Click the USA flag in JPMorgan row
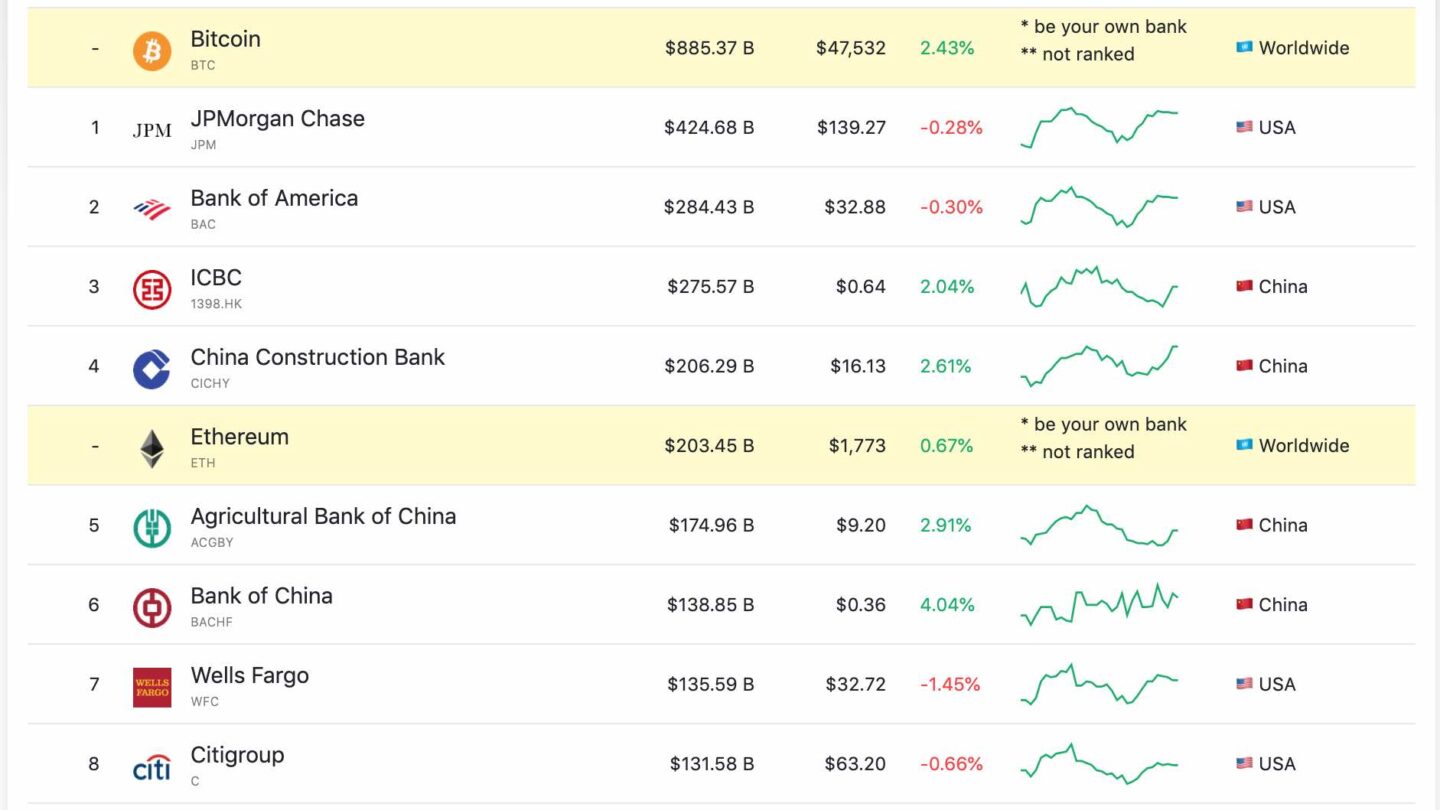Viewport: 1440px width, 810px height. pyautogui.click(x=1244, y=127)
